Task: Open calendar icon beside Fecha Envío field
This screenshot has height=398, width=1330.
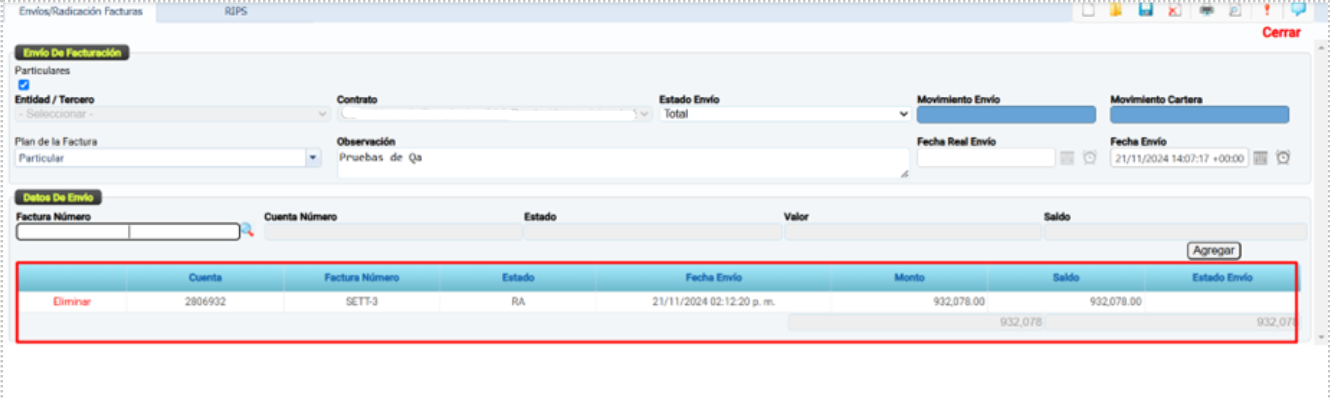Action: [1260, 158]
